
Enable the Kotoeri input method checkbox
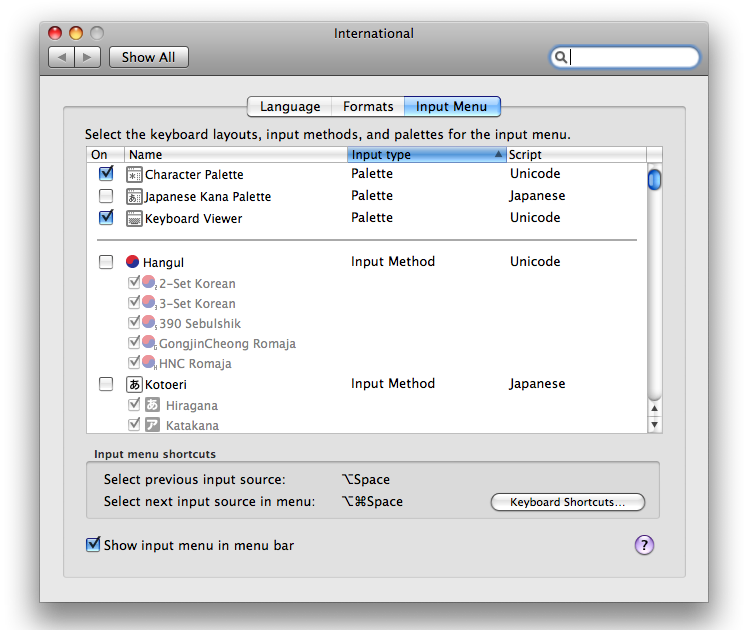[x=106, y=383]
